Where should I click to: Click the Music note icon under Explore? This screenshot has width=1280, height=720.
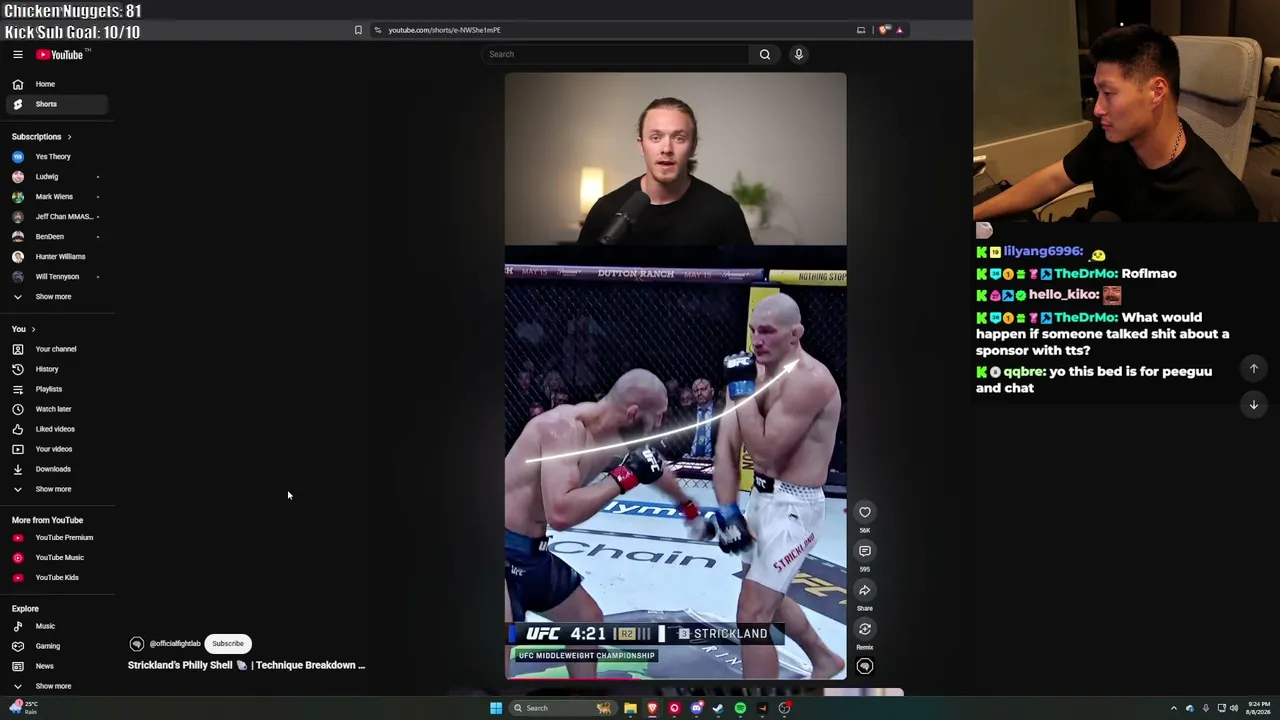(18, 626)
